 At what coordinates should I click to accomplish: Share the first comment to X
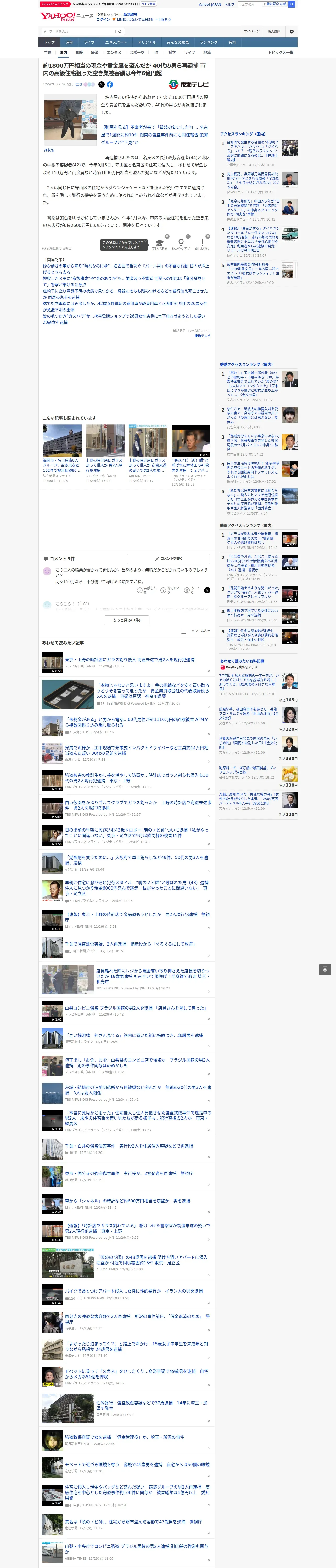[207, 590]
